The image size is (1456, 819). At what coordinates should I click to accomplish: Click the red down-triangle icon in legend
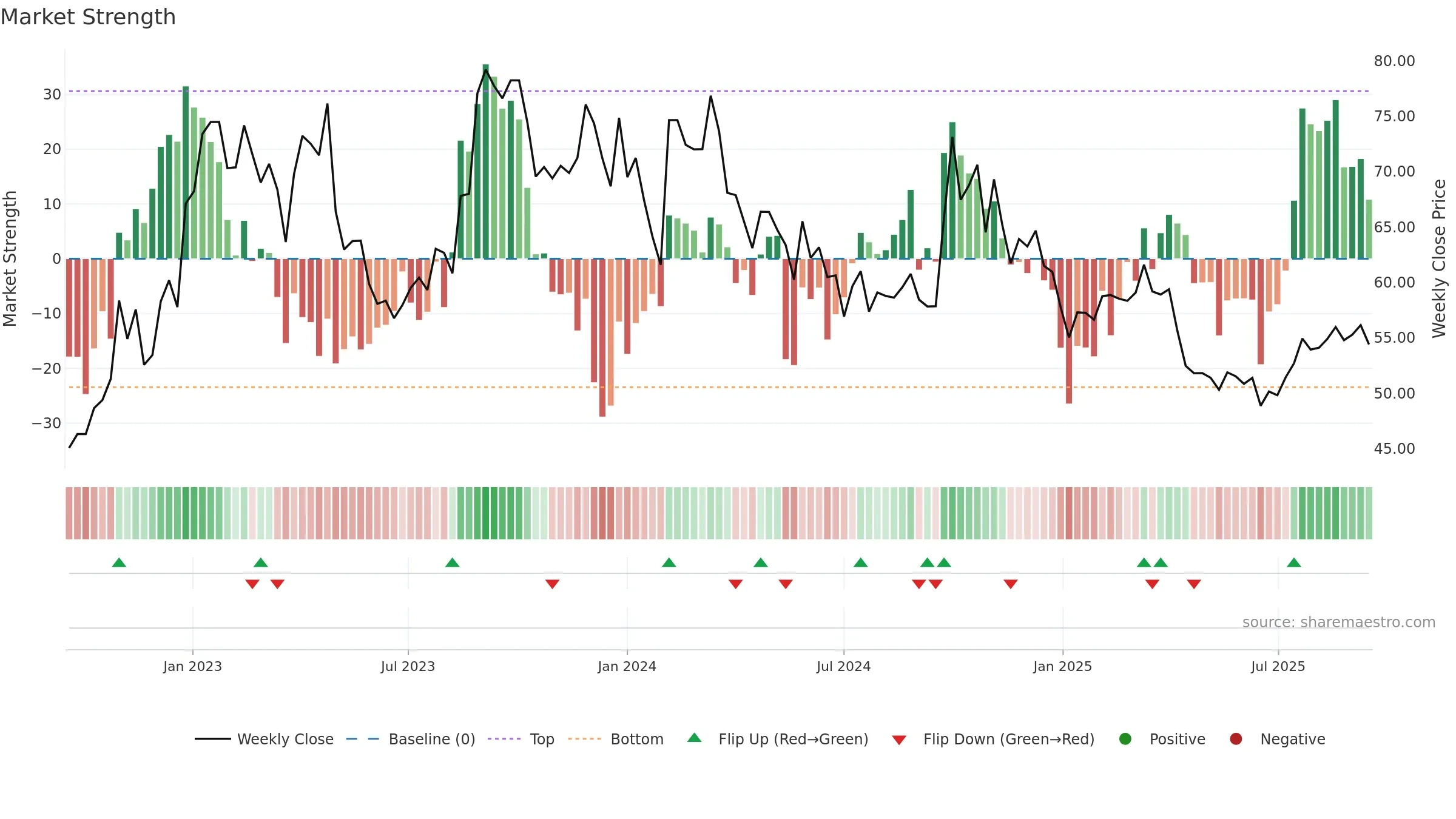pos(899,740)
